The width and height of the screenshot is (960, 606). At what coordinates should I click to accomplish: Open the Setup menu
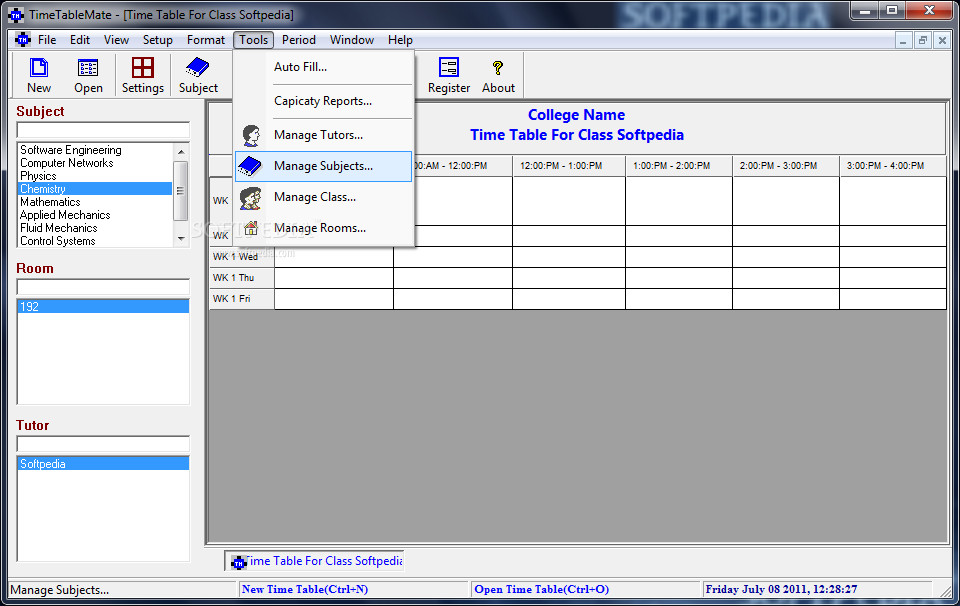click(x=157, y=40)
